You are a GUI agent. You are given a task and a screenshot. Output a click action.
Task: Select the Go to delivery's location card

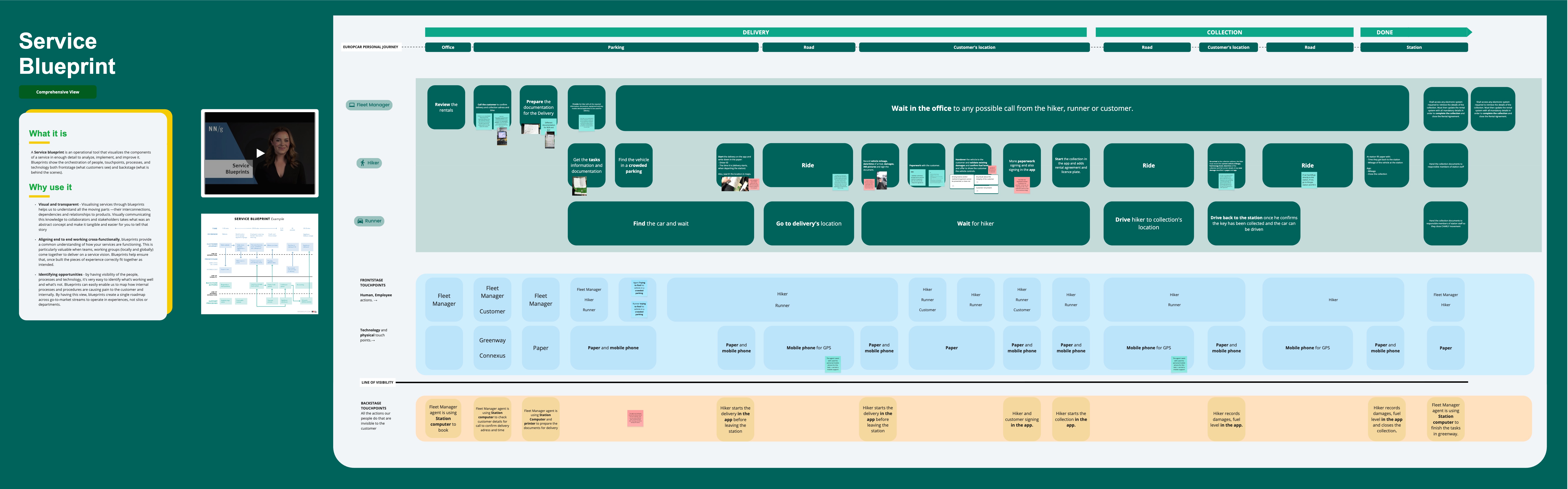809,224
